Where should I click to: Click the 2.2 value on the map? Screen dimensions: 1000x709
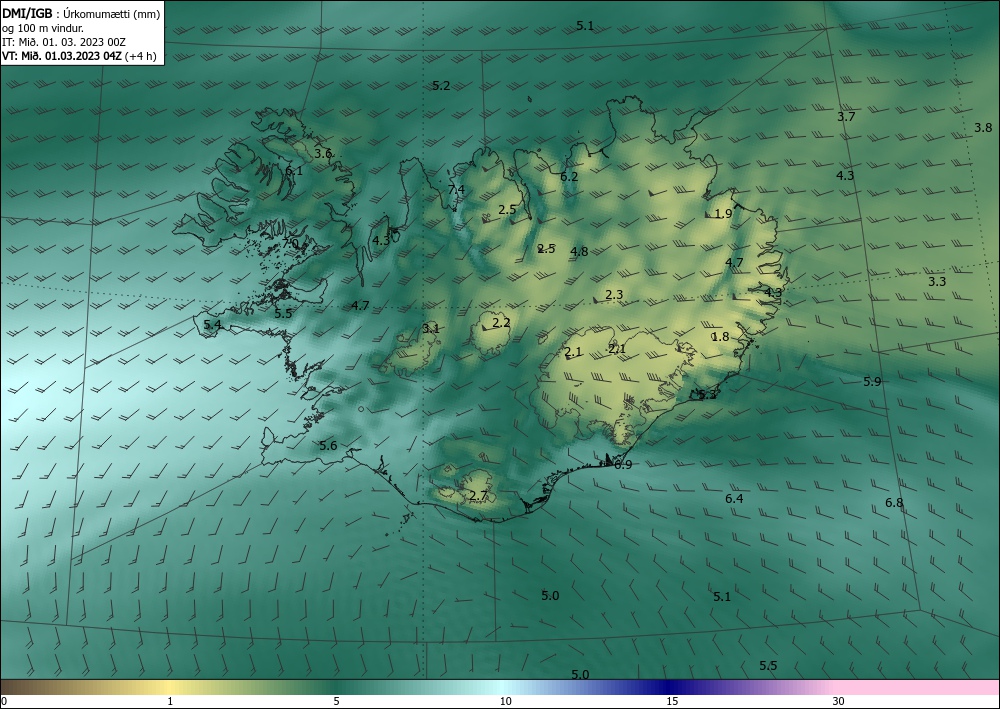502,323
